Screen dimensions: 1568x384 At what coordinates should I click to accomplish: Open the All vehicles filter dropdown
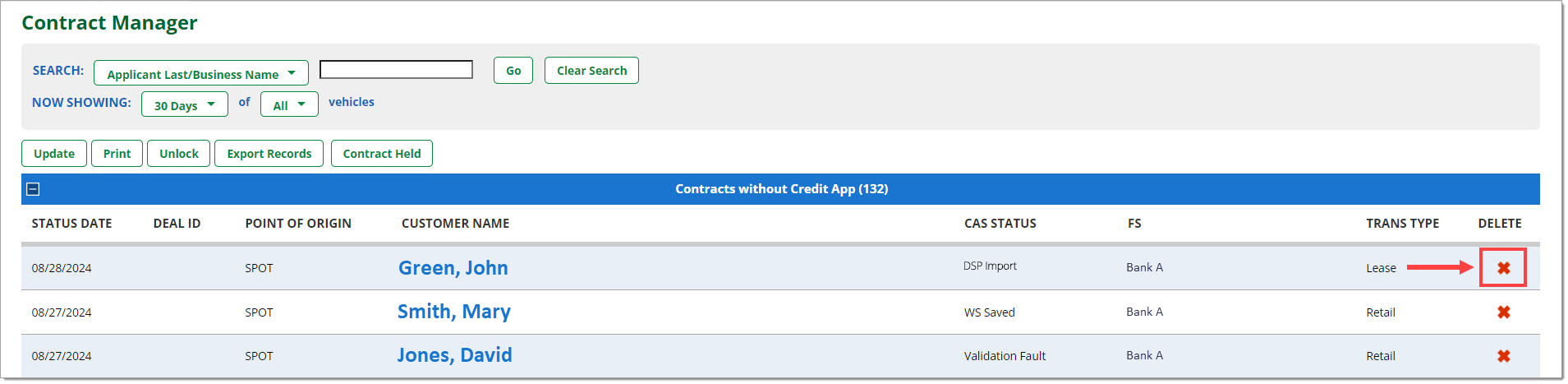(x=289, y=104)
